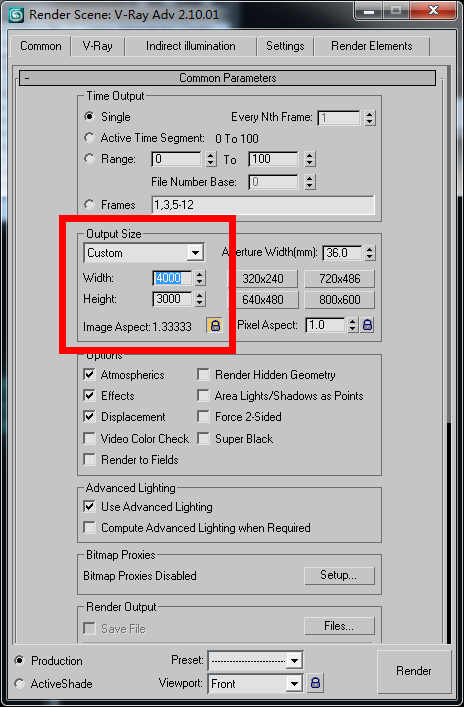Click the Height spinner arrows

click(x=200, y=298)
